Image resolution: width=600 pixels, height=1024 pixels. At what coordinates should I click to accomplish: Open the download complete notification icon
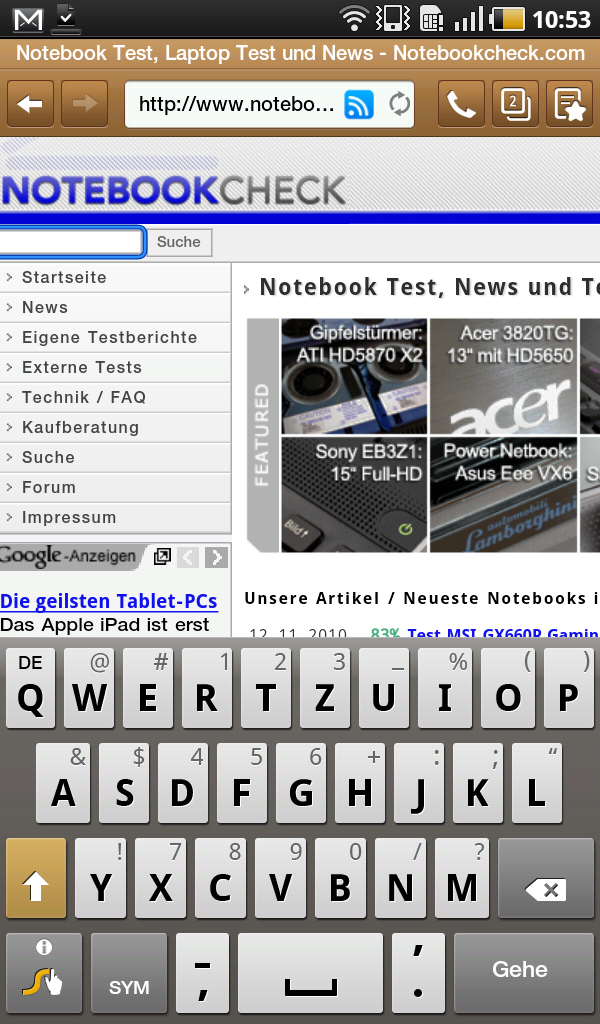67,18
